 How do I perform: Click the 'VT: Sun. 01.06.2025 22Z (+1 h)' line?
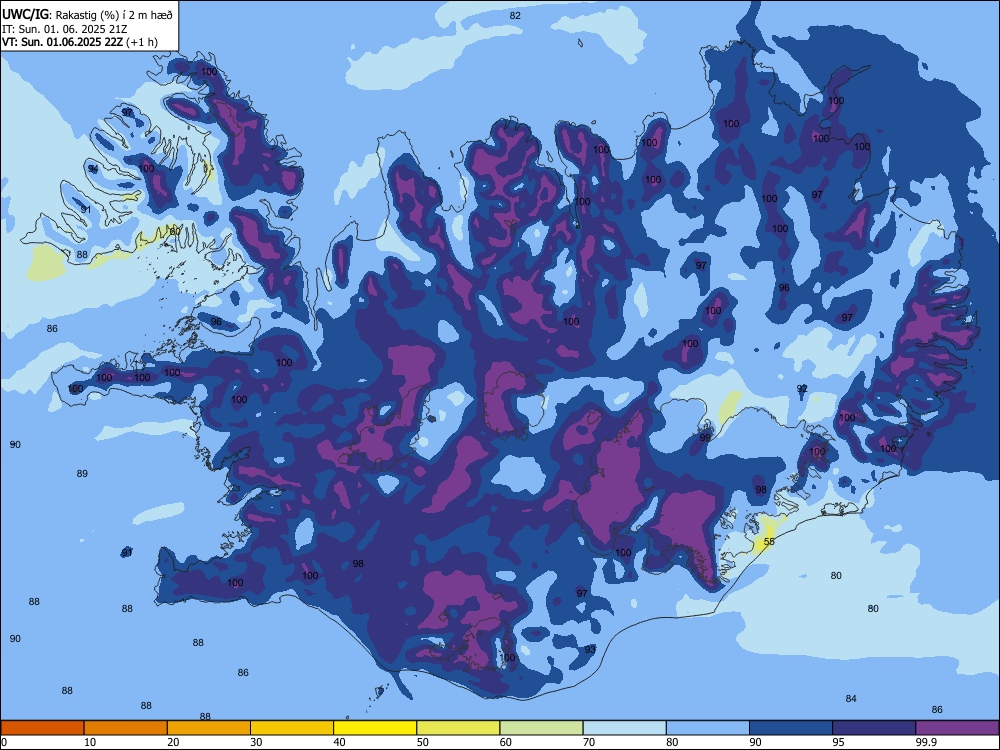point(80,42)
